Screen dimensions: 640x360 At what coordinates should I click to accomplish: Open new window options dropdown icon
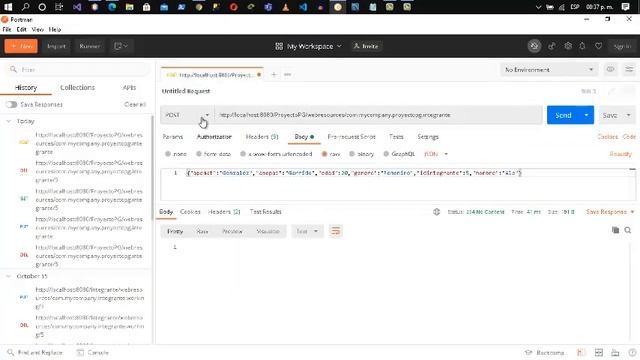pos(121,46)
